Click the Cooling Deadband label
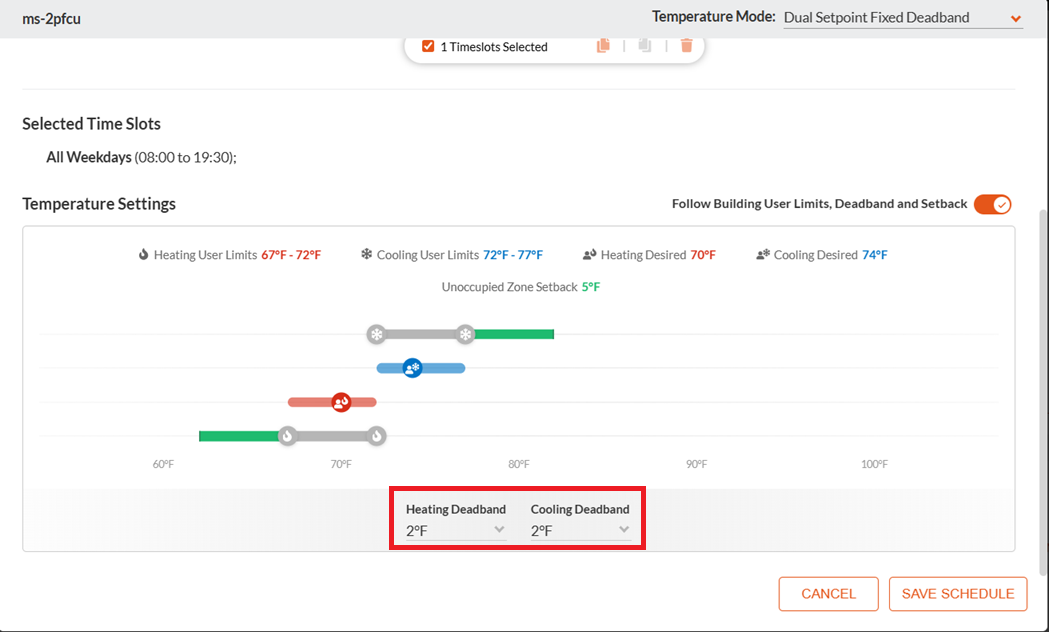1050x632 pixels. 580,509
